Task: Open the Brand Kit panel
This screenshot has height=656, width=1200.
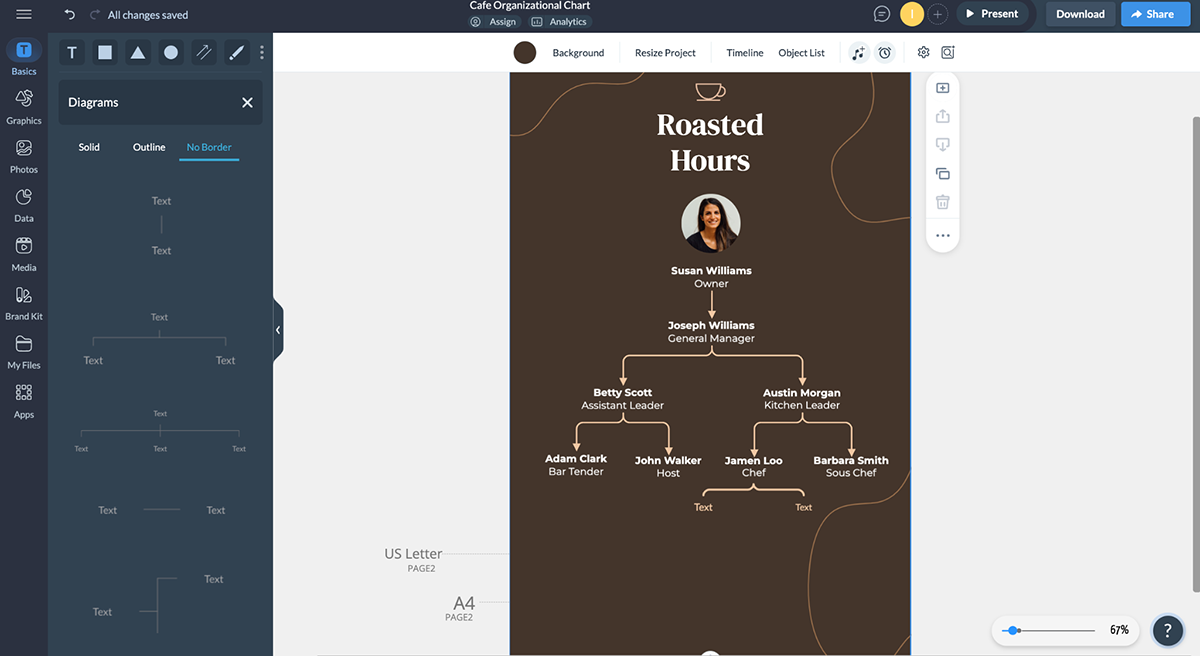Action: point(24,301)
